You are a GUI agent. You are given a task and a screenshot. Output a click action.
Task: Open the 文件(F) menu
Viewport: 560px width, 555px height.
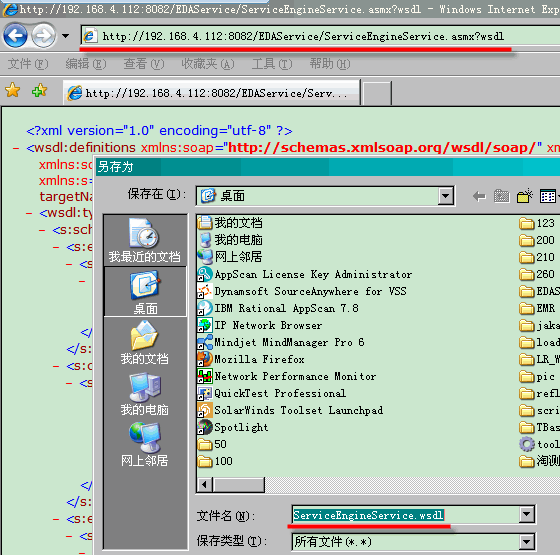coord(28,64)
